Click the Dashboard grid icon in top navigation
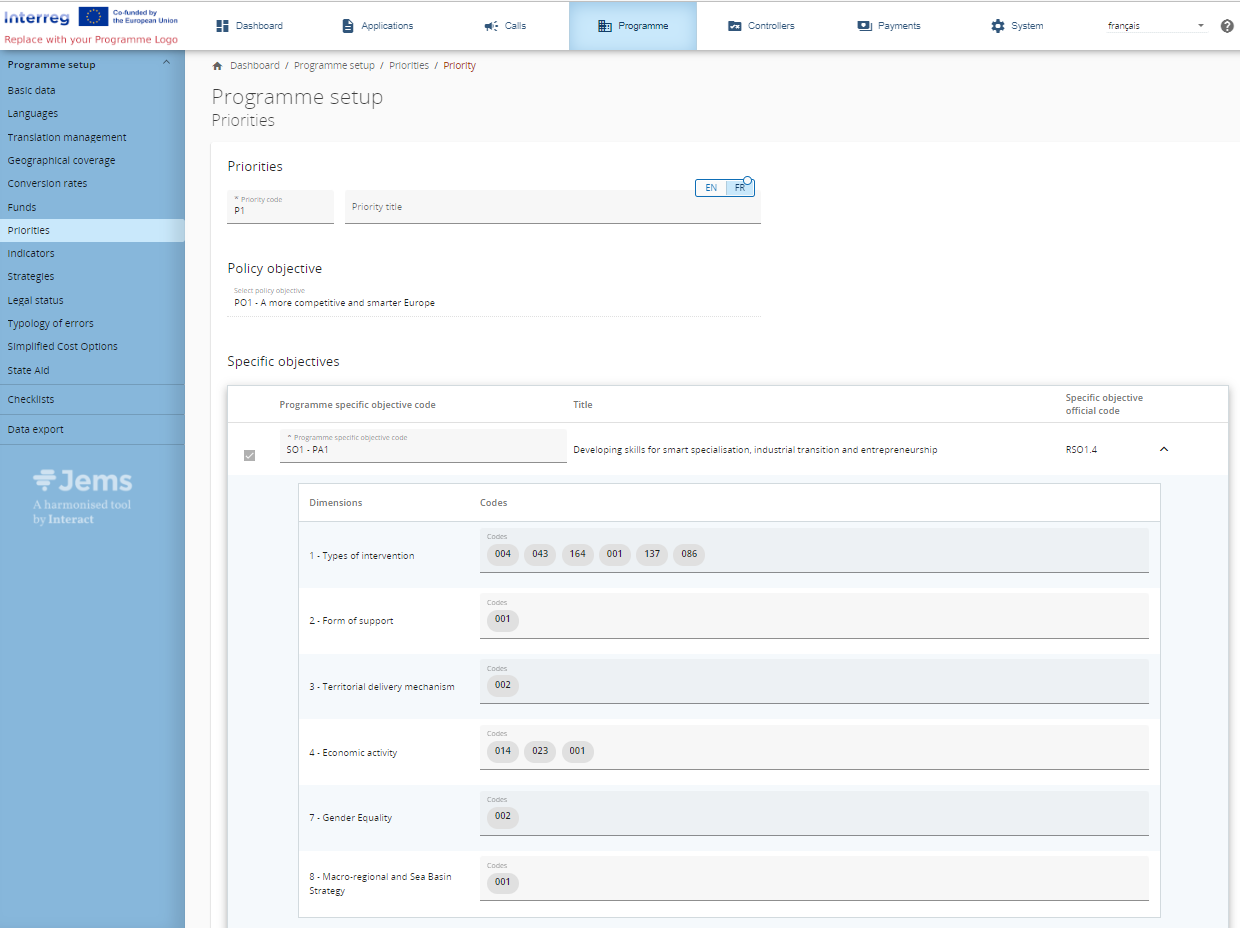The image size is (1240, 928). pyautogui.click(x=223, y=26)
